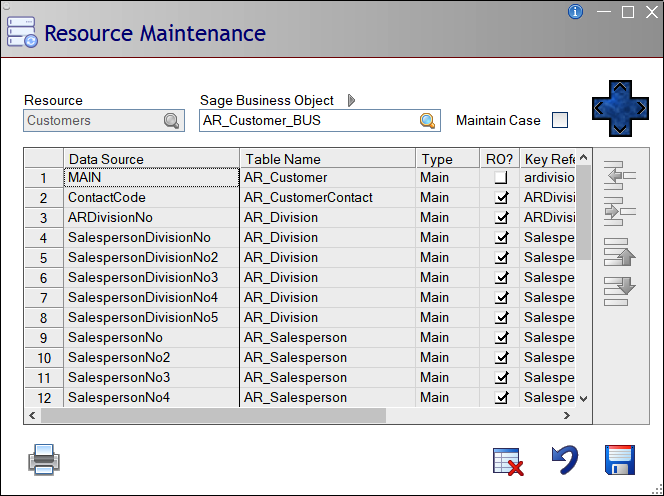The image size is (664, 496).
Task: Click the grid's vertical scrollbar down arrow
Action: 584,398
